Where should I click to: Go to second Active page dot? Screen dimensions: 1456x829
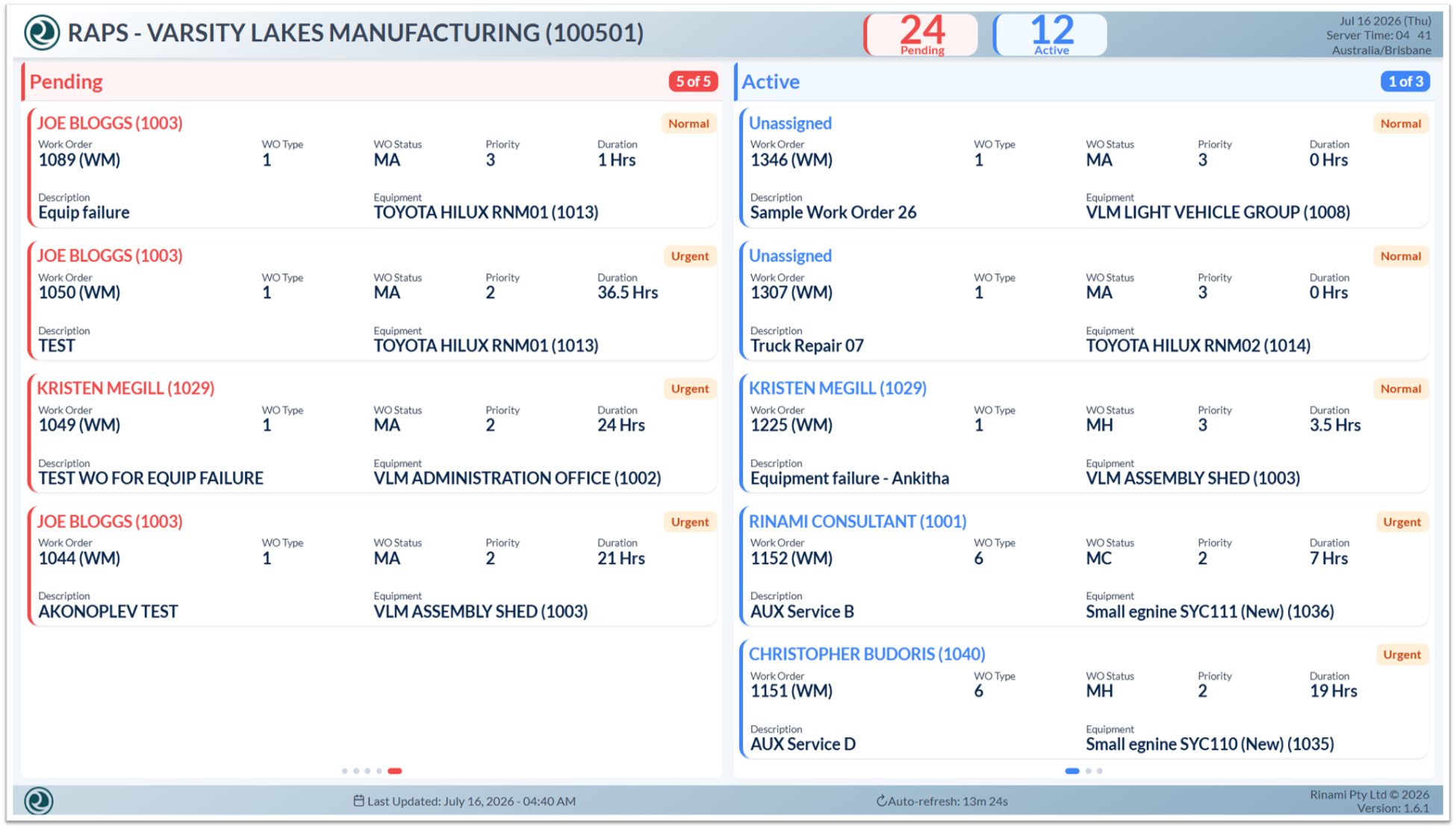(x=1089, y=771)
